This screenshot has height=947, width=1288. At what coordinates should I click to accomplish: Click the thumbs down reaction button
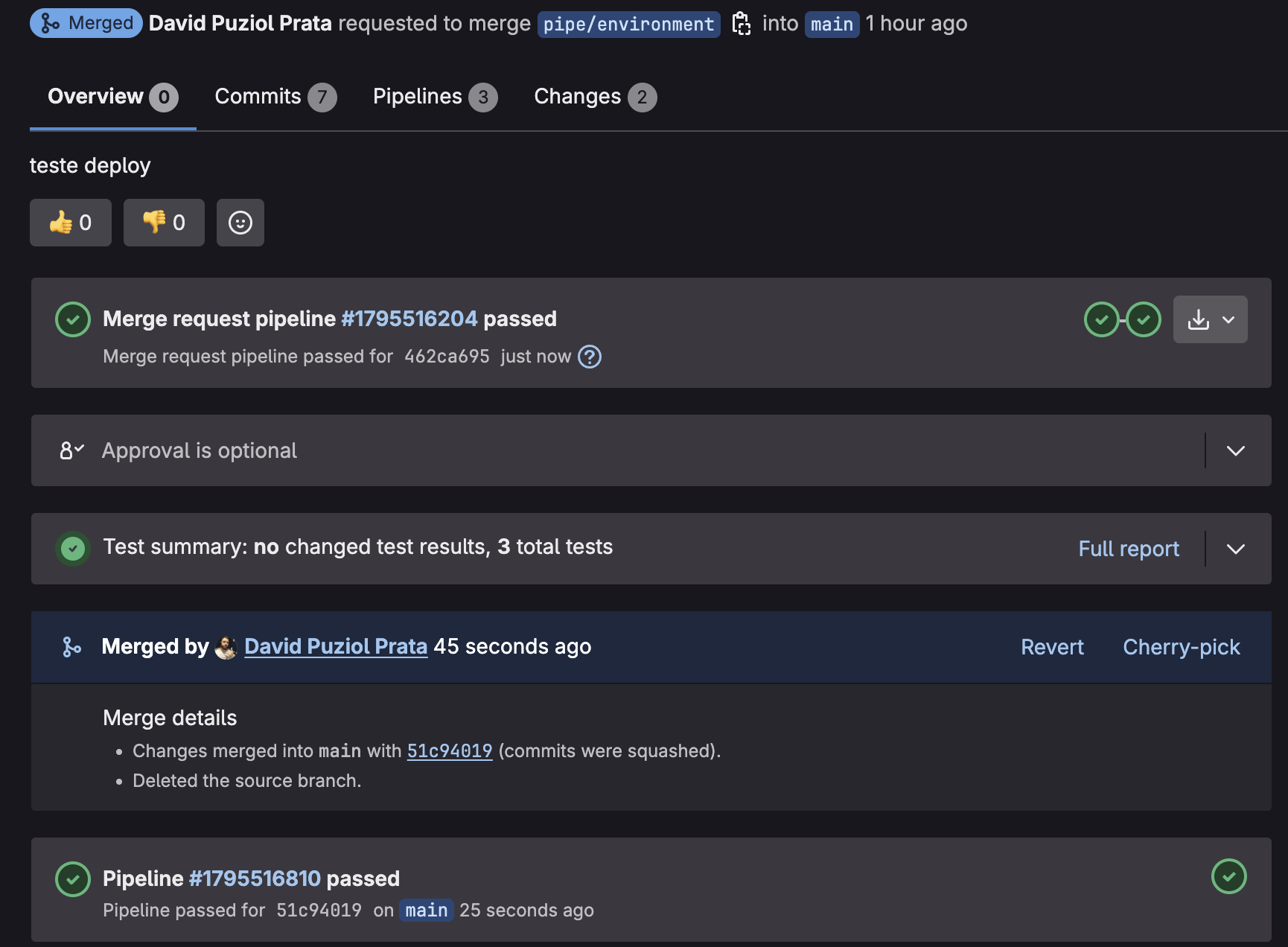(x=164, y=223)
